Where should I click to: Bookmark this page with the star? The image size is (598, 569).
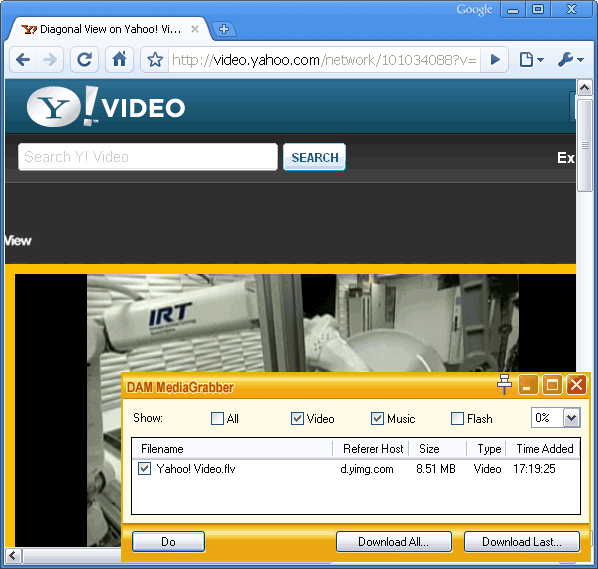pyautogui.click(x=155, y=59)
